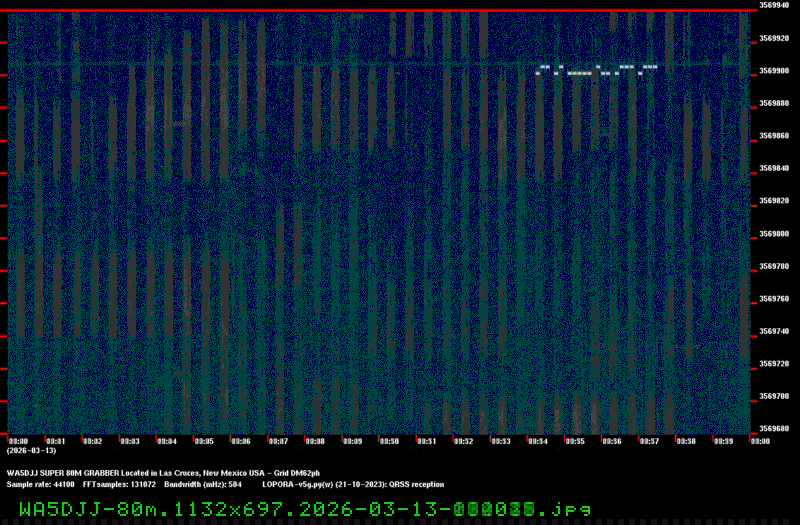Click the 3569680 frequency label at bottom
This screenshot has width=800, height=525.
(774, 429)
